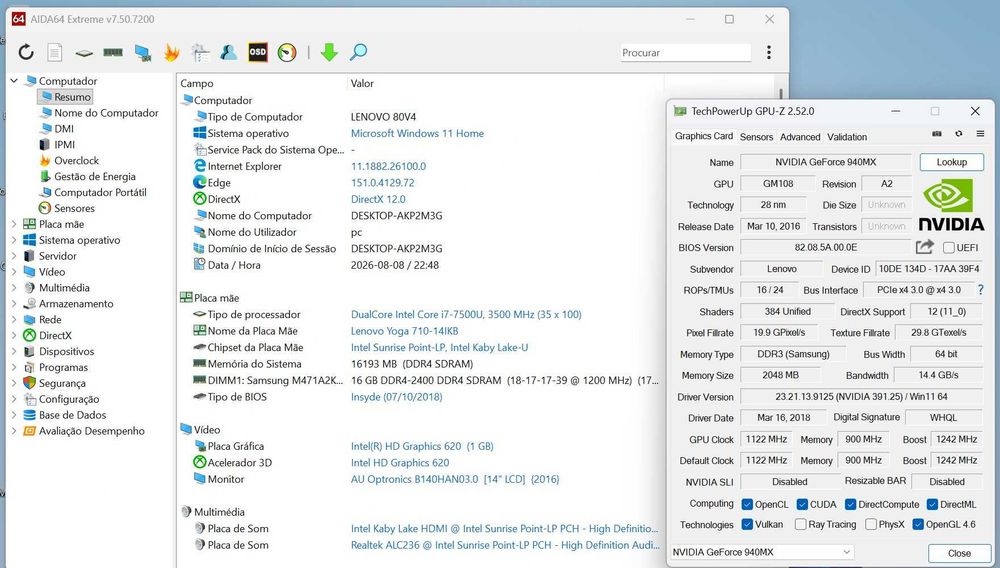Click the Procurar search field

pos(686,52)
